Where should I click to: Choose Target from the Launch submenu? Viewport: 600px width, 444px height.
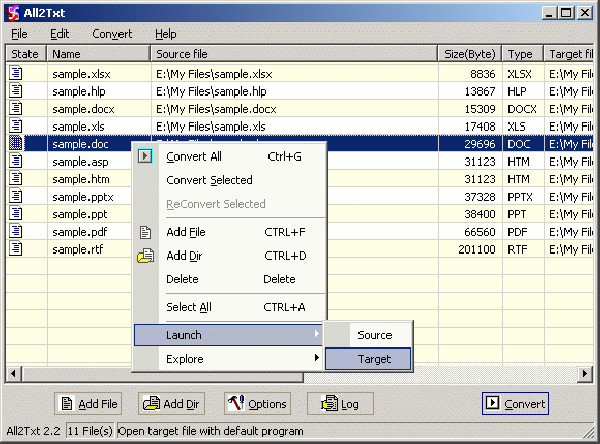pyautogui.click(x=375, y=359)
